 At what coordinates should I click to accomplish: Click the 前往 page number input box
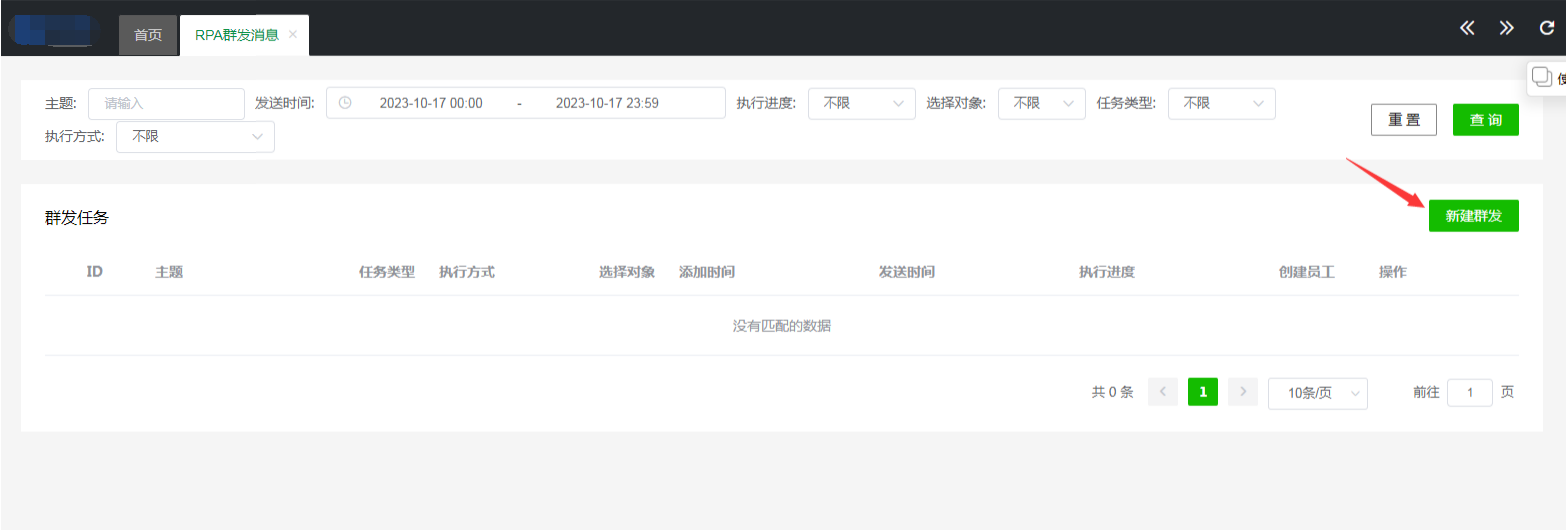click(1469, 393)
